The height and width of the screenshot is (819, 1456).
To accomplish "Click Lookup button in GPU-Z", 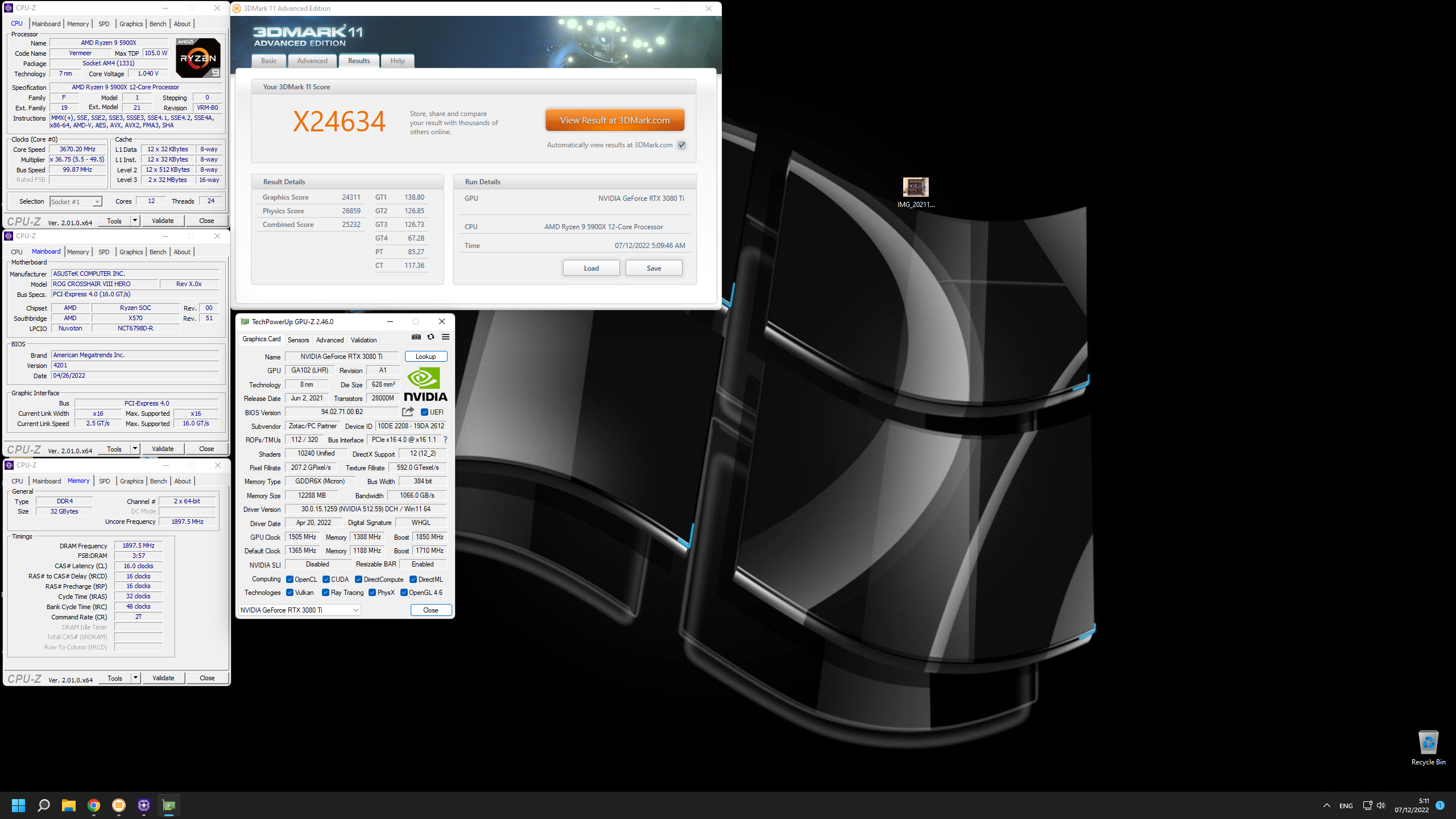I will click(x=425, y=357).
